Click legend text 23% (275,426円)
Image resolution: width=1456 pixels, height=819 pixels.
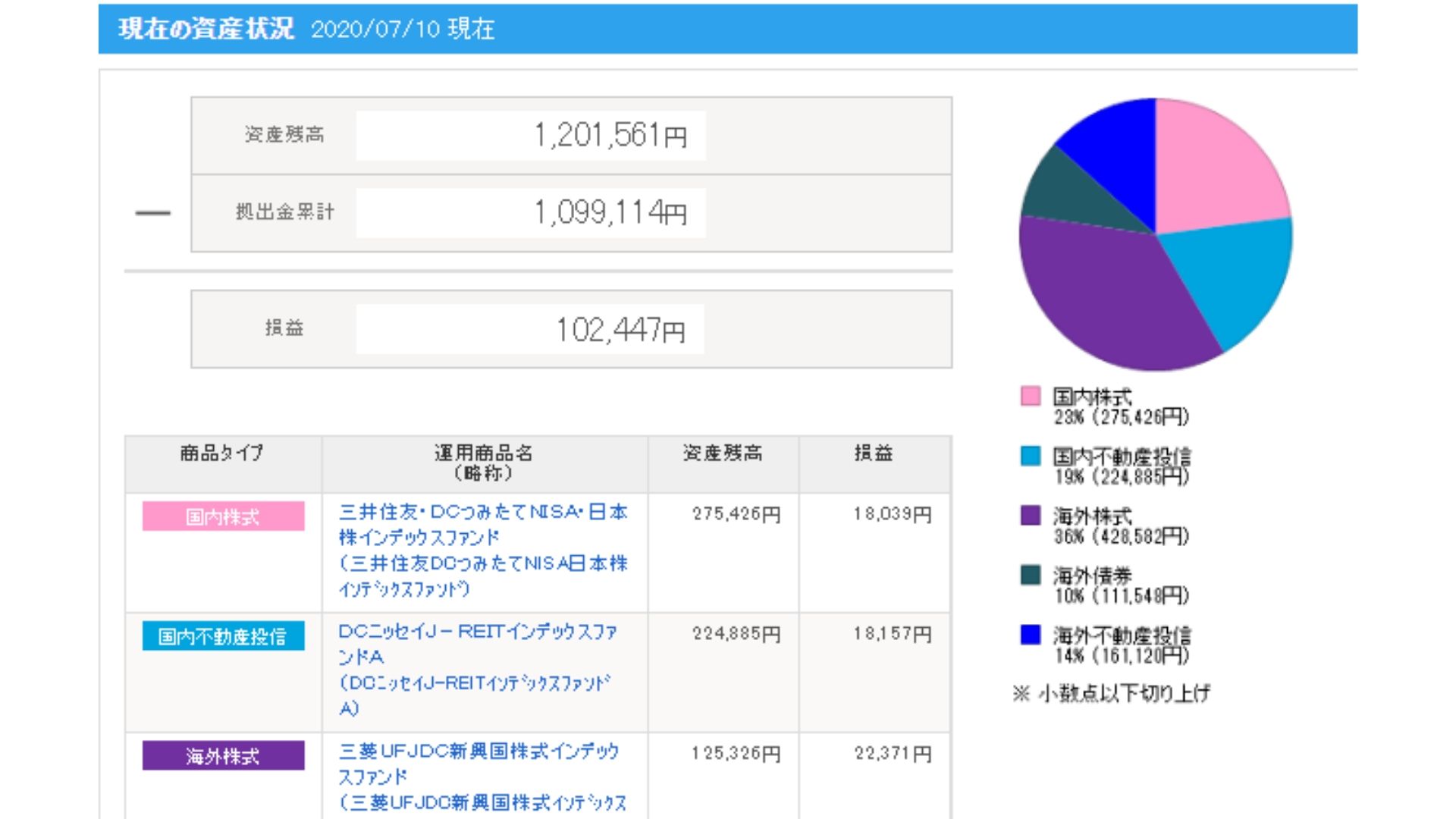(1122, 417)
